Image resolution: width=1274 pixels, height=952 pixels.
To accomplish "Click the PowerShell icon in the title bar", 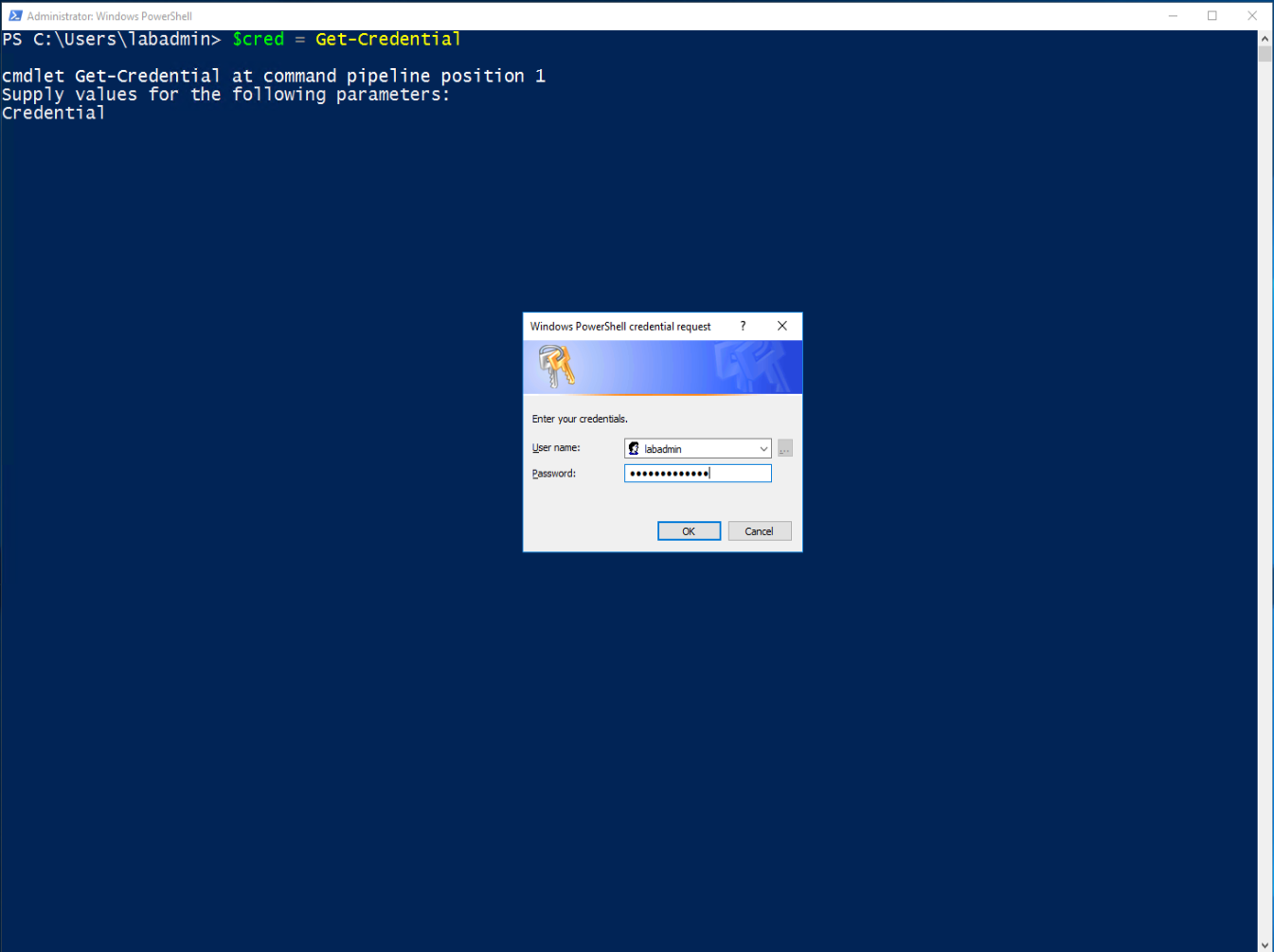I will (14, 15).
